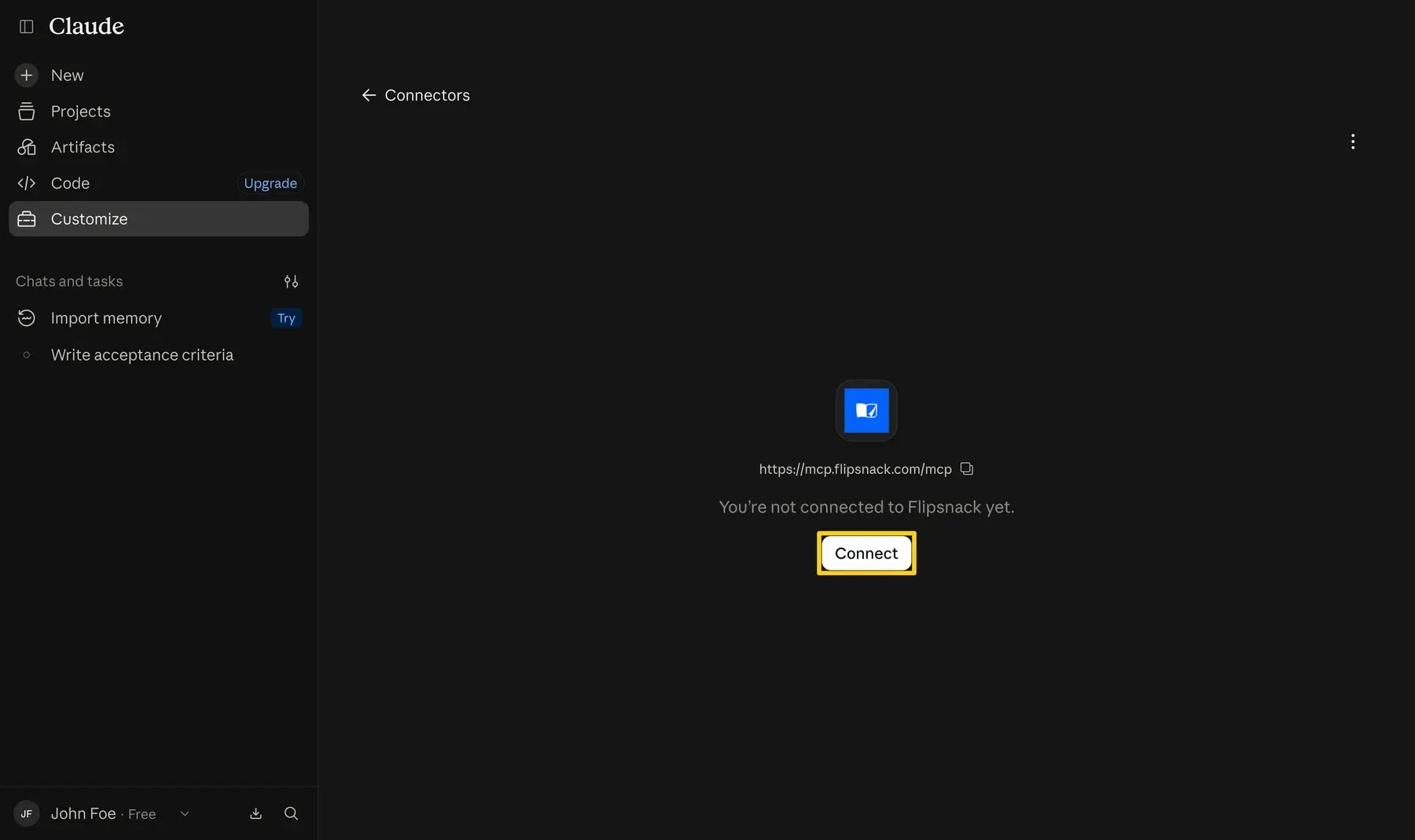1415x840 pixels.
Task: Click the Chats and tasks heading
Action: (x=69, y=281)
